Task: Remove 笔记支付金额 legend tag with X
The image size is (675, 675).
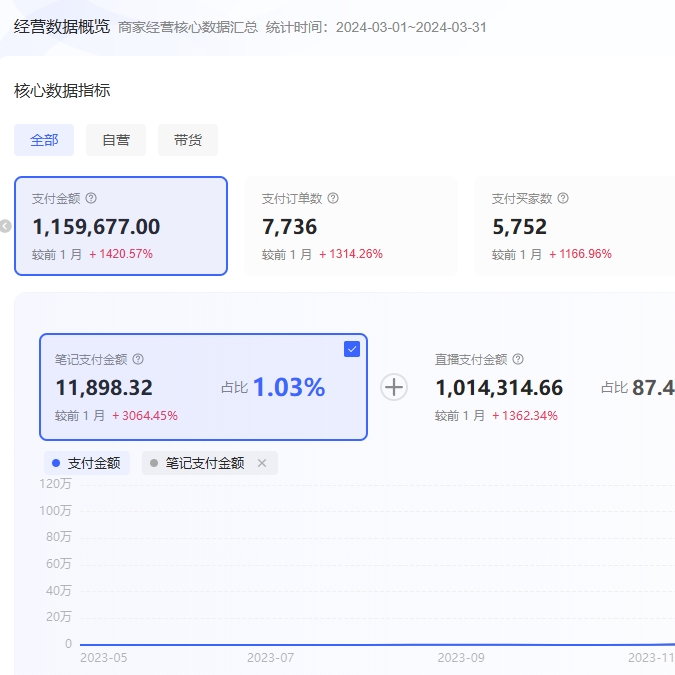Action: point(262,463)
